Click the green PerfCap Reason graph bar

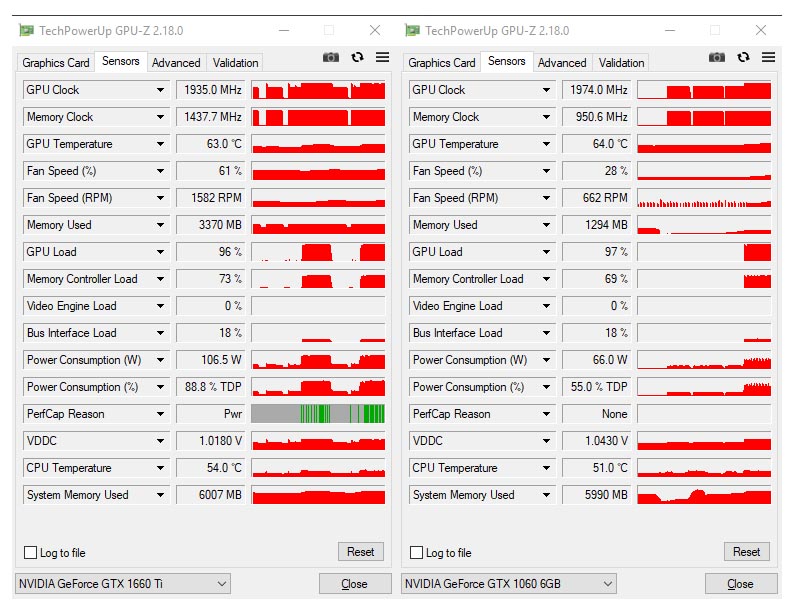pyautogui.click(x=318, y=414)
